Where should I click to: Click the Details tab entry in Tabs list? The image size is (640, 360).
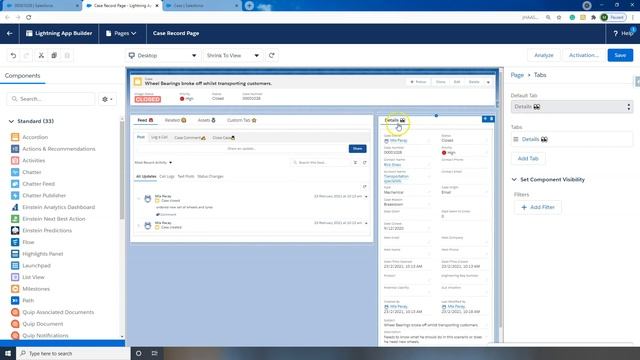[x=571, y=139]
